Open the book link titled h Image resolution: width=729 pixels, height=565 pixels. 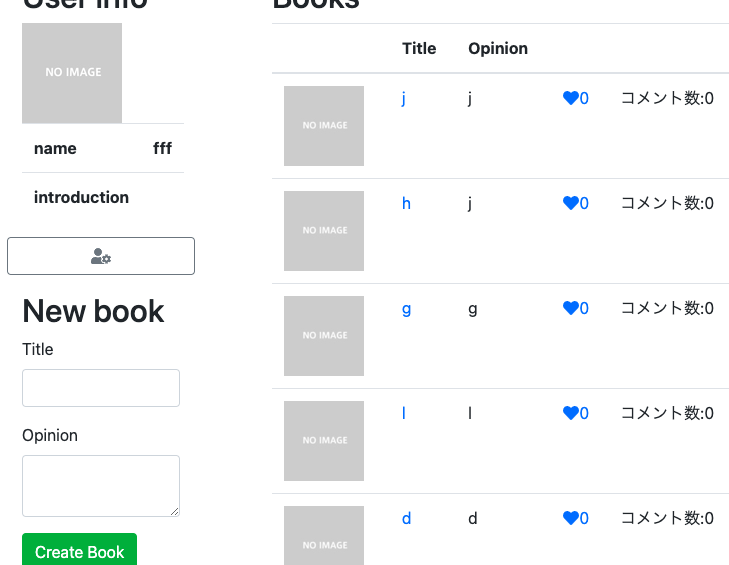[x=406, y=203]
